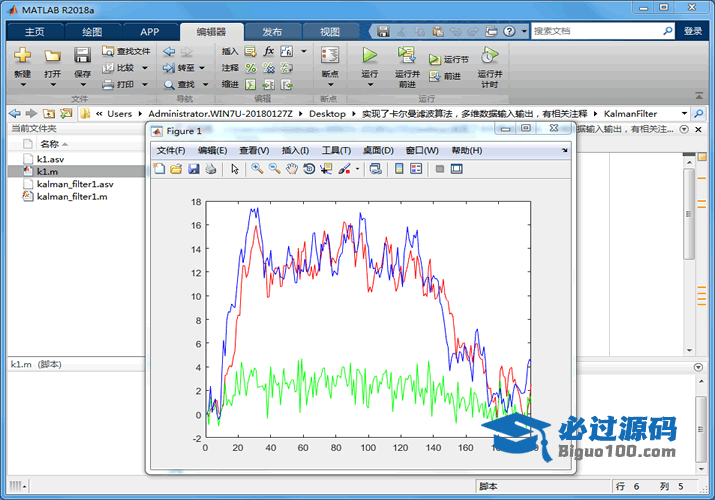
Task: Click the uncomment icon next to percent
Action: (x=269, y=68)
